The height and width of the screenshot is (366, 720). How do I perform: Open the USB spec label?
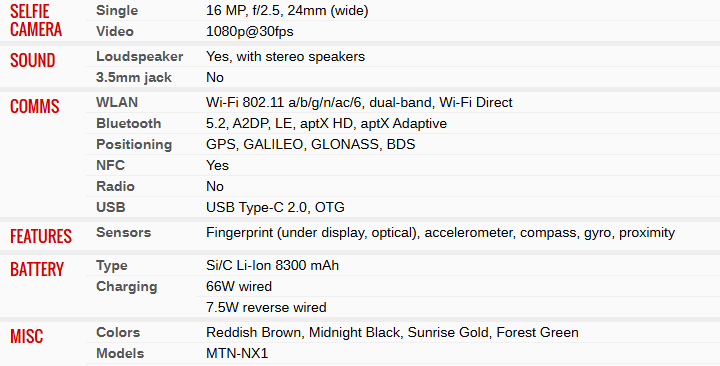[x=110, y=207]
